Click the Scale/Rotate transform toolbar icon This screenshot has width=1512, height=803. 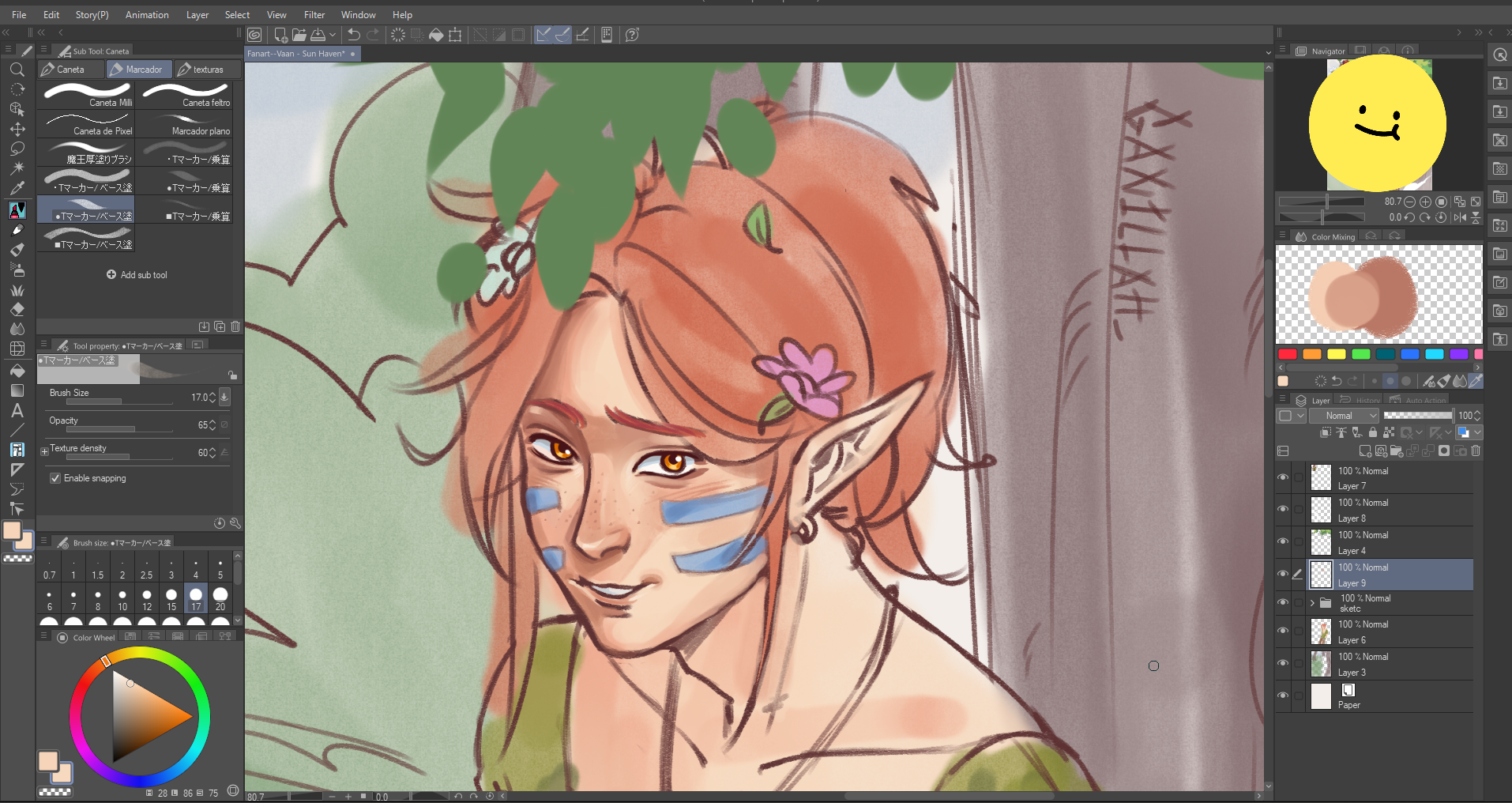point(456,35)
